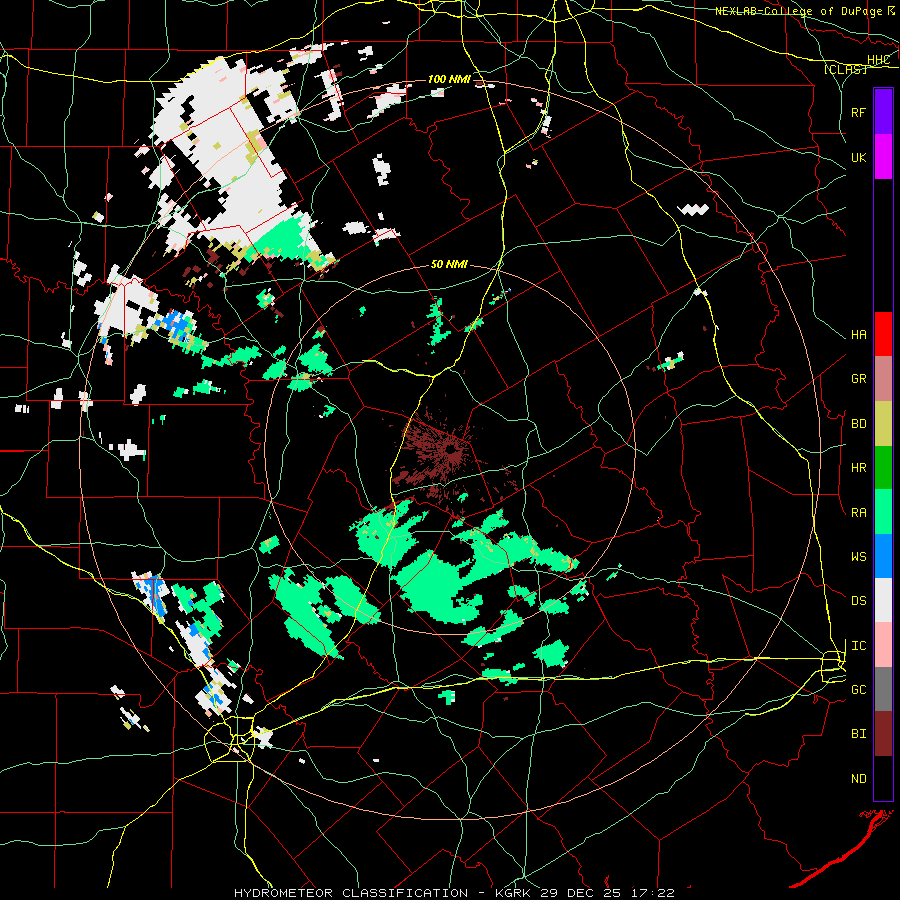Click the HA legend label
Image resolution: width=900 pixels, height=900 pixels.
point(859,335)
